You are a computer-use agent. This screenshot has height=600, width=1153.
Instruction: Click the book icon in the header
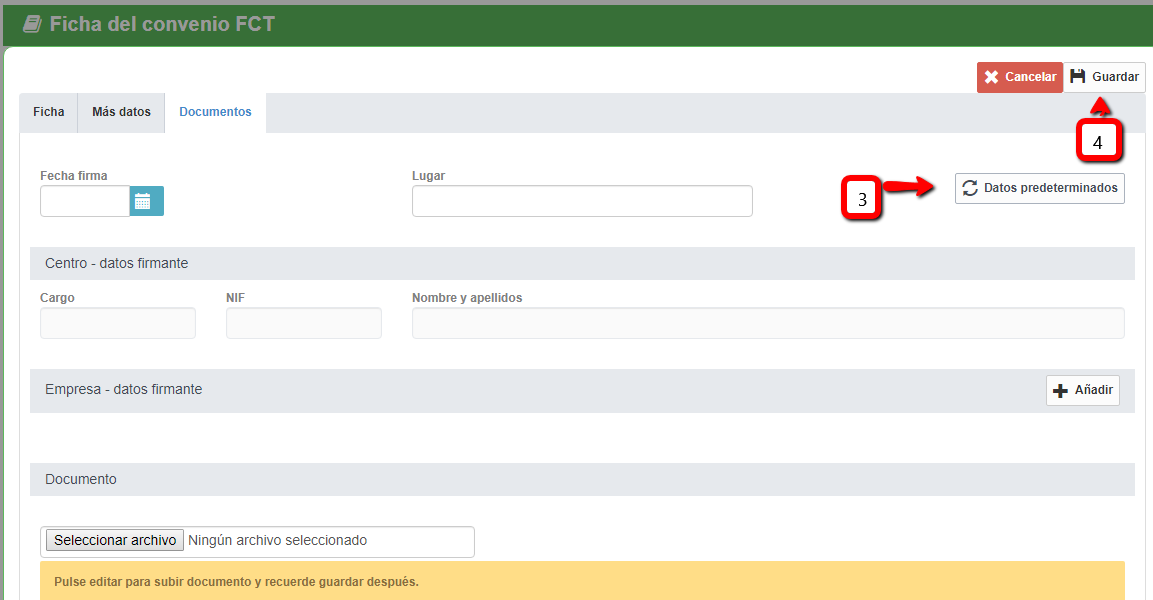(32, 24)
